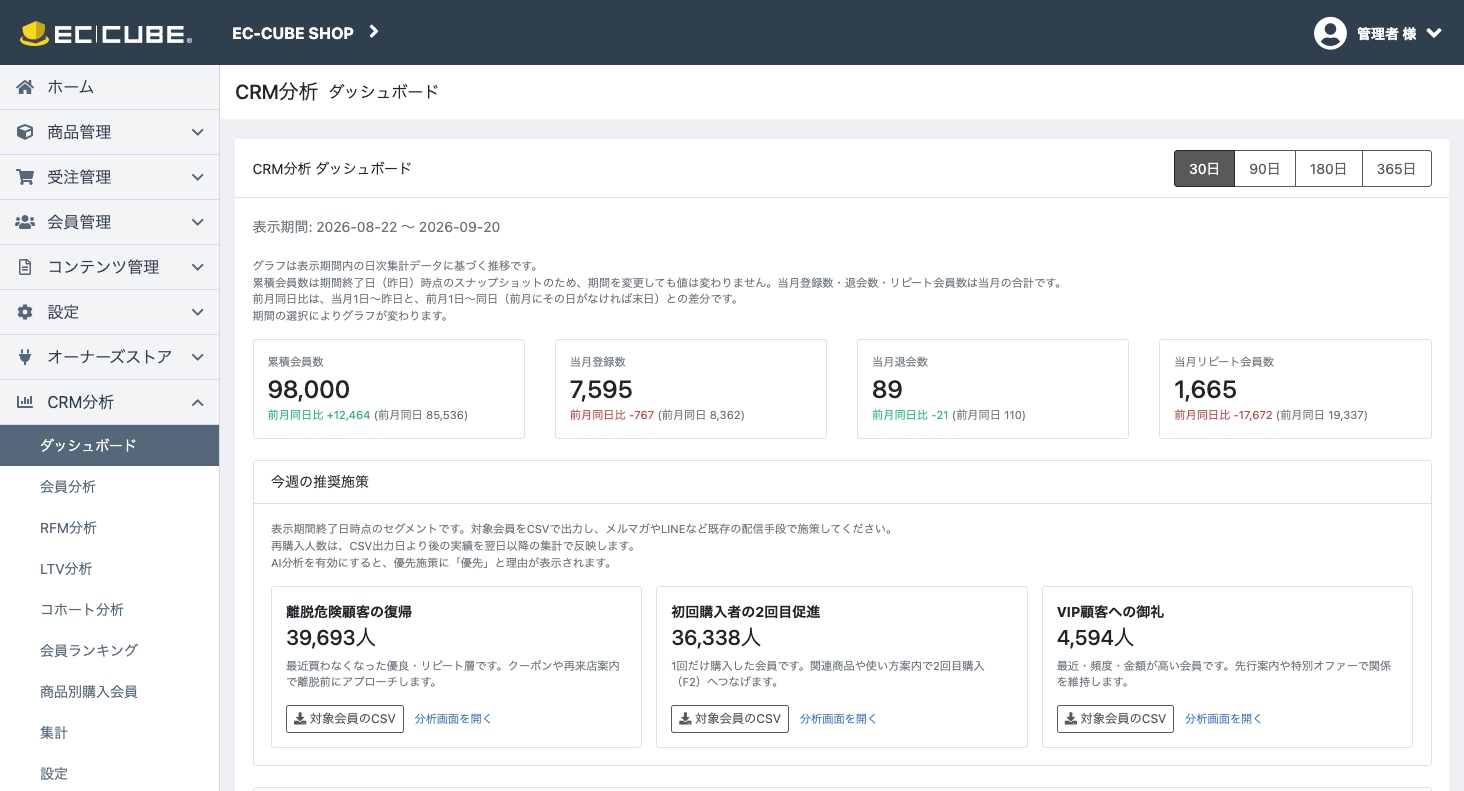Go to ホーム in the sidebar
This screenshot has height=791, width=1464.
click(x=109, y=87)
